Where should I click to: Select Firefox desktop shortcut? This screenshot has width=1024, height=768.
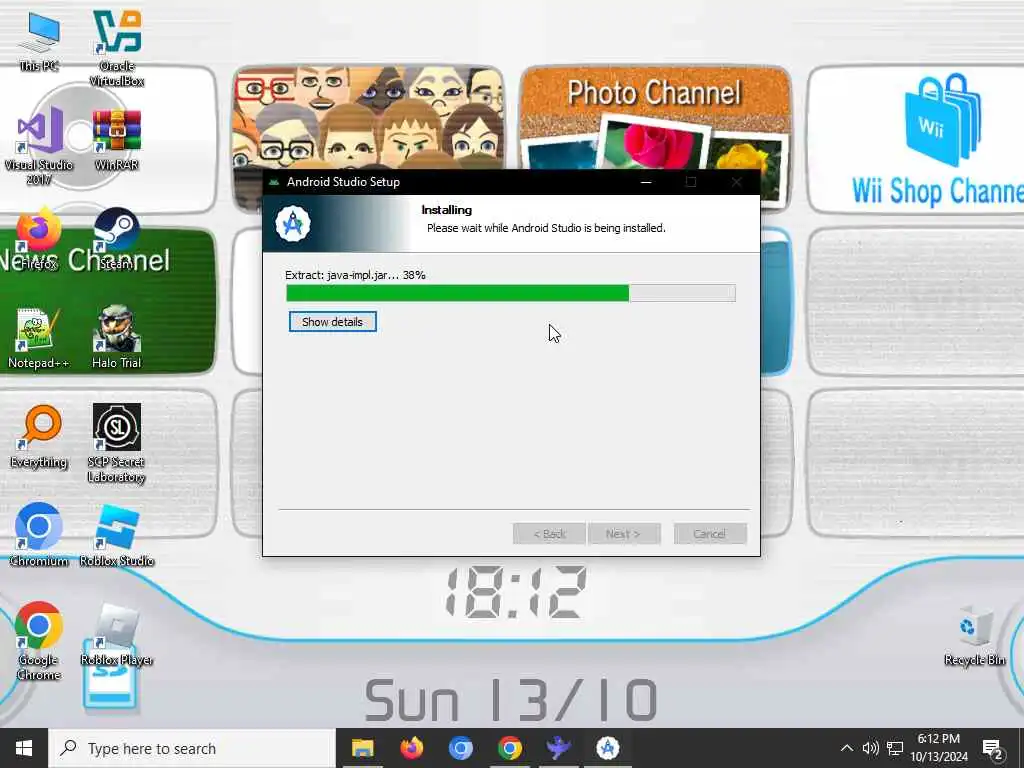pos(39,238)
